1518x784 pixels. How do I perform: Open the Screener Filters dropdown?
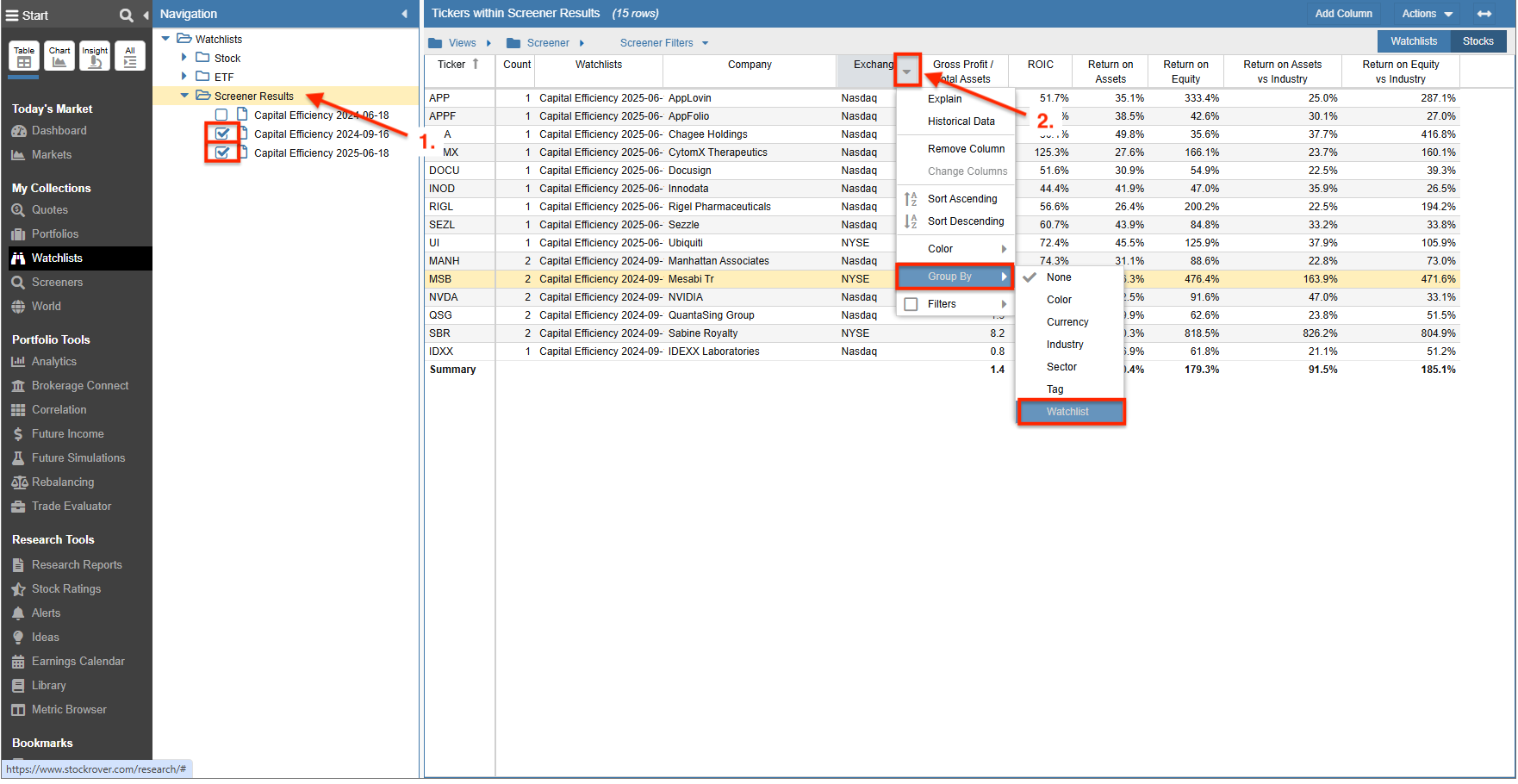(664, 43)
